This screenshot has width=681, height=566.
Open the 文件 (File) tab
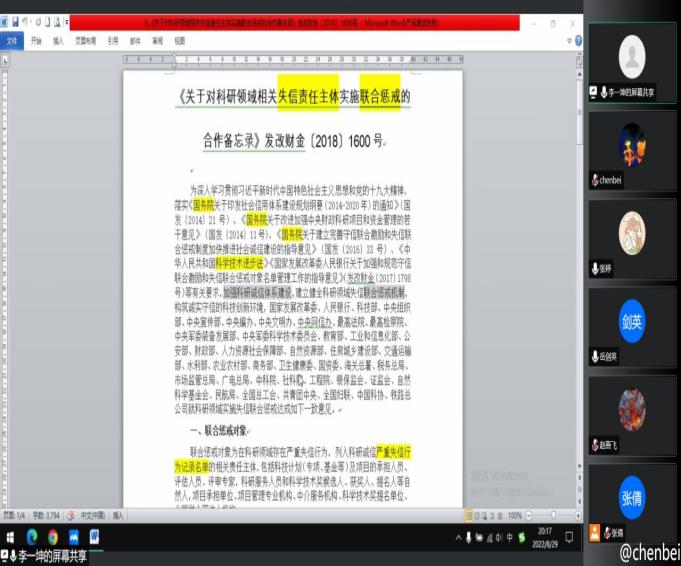click(x=13, y=41)
